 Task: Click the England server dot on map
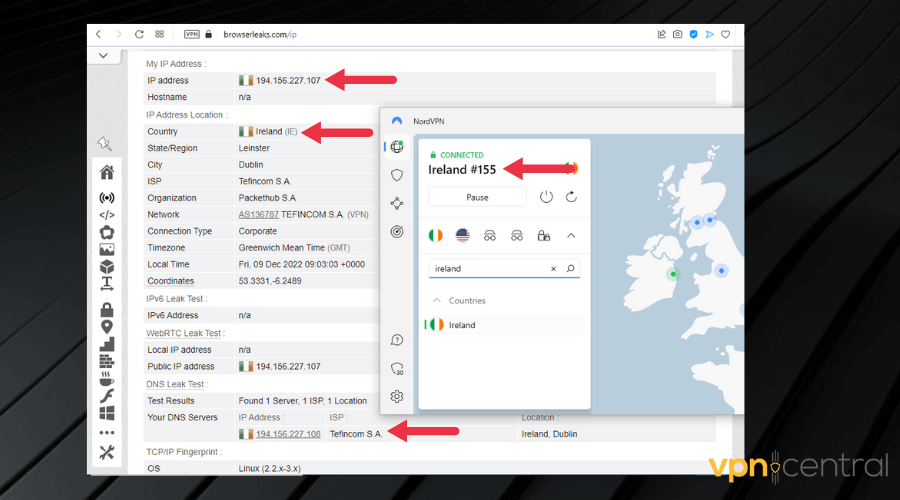coord(721,270)
